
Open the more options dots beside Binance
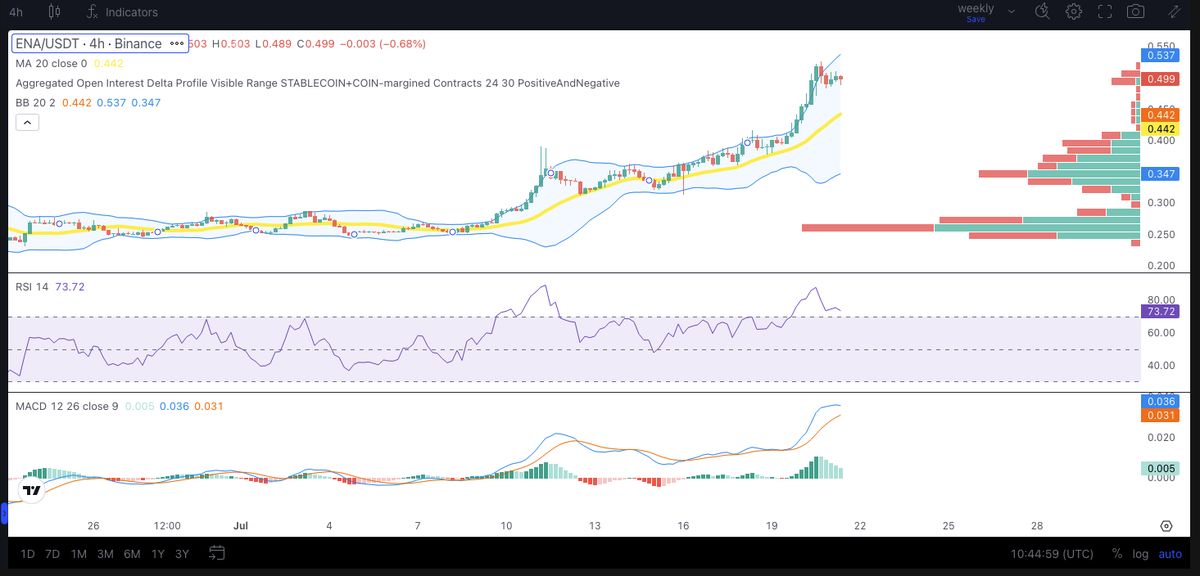pos(177,44)
